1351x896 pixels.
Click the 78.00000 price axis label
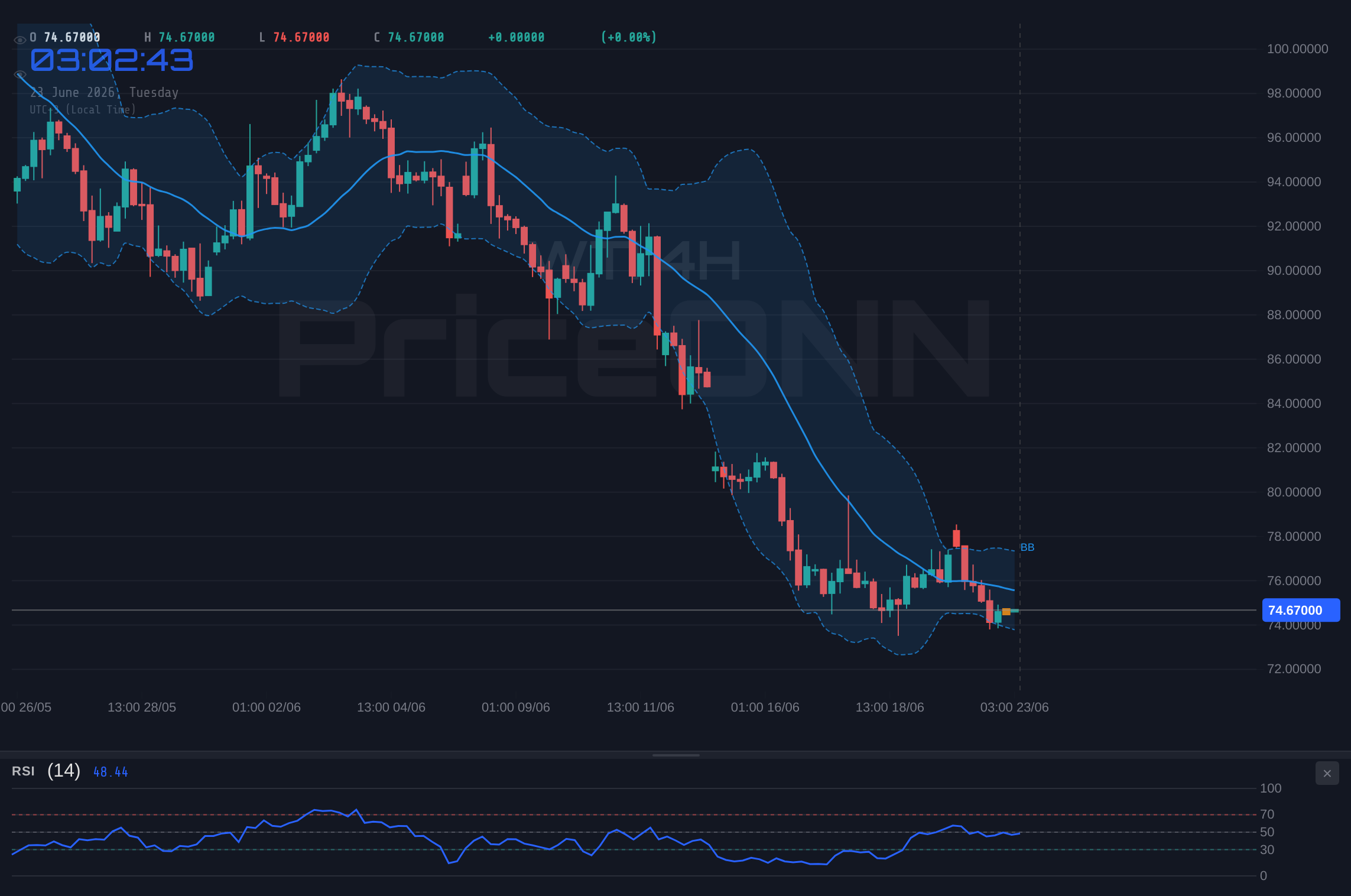(x=1294, y=537)
